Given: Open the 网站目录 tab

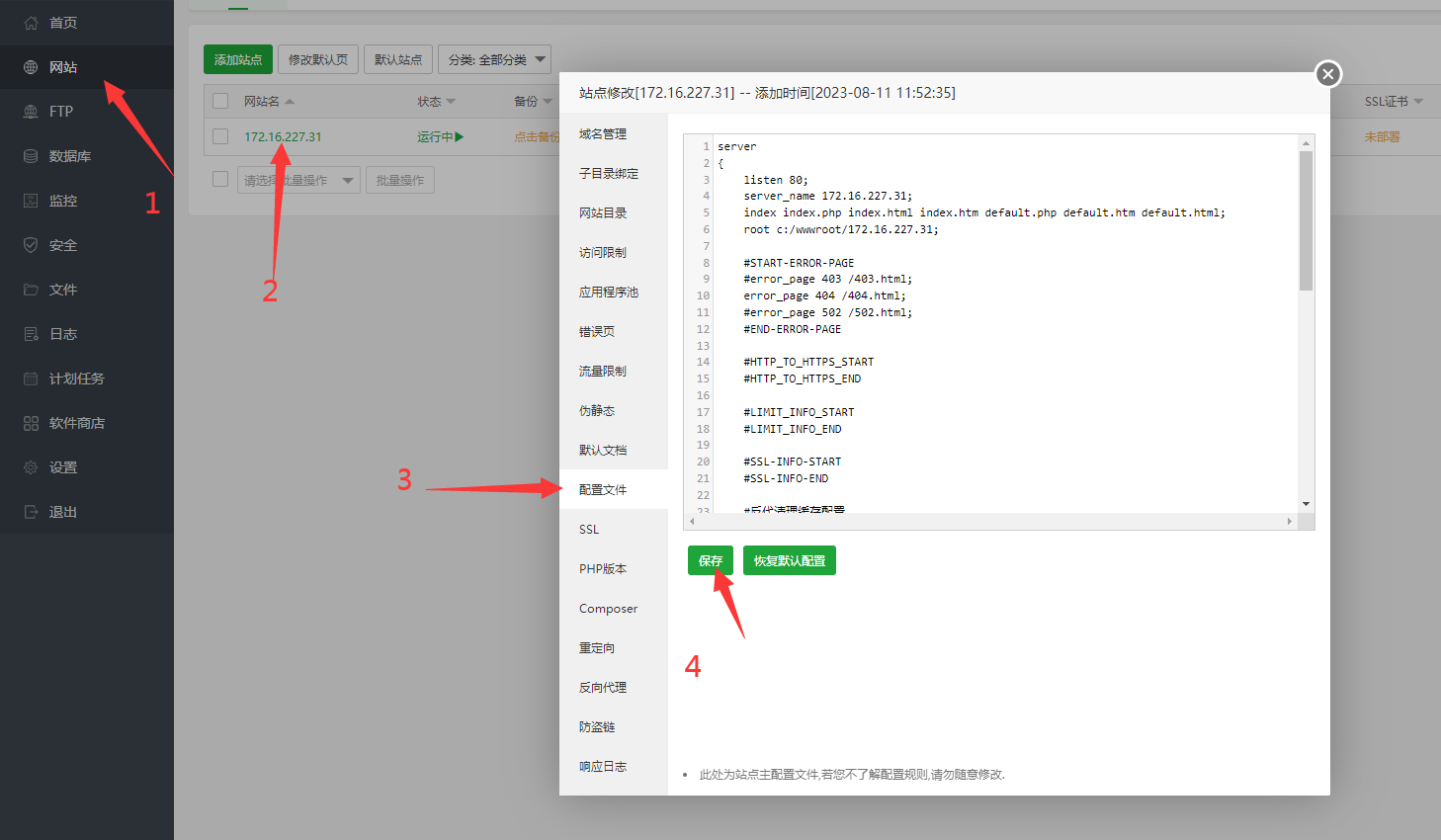Looking at the screenshot, I should click(x=614, y=212).
